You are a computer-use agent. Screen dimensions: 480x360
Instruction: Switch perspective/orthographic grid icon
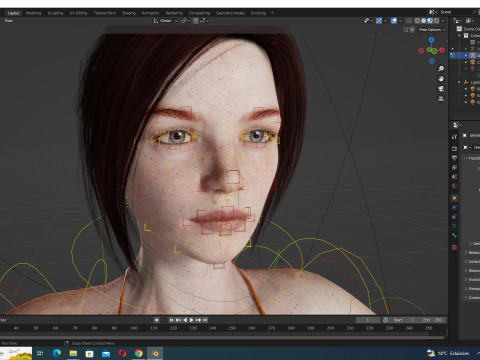441,99
